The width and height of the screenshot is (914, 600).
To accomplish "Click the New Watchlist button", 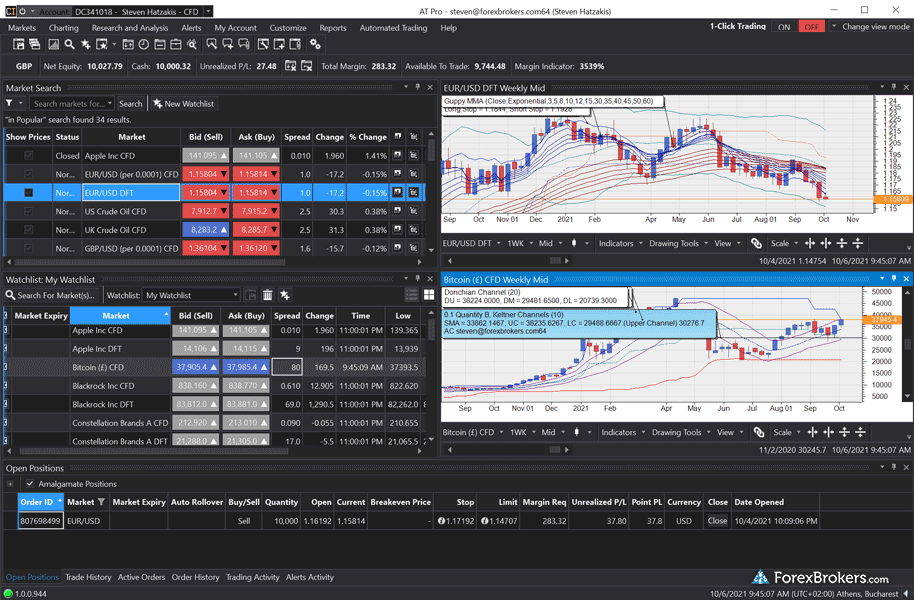I will pos(184,103).
